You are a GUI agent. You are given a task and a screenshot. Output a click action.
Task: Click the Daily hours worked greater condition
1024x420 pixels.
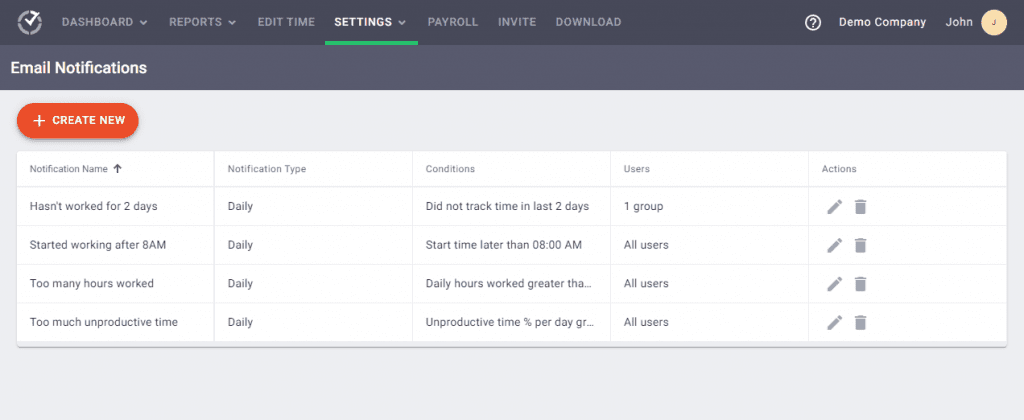point(509,283)
